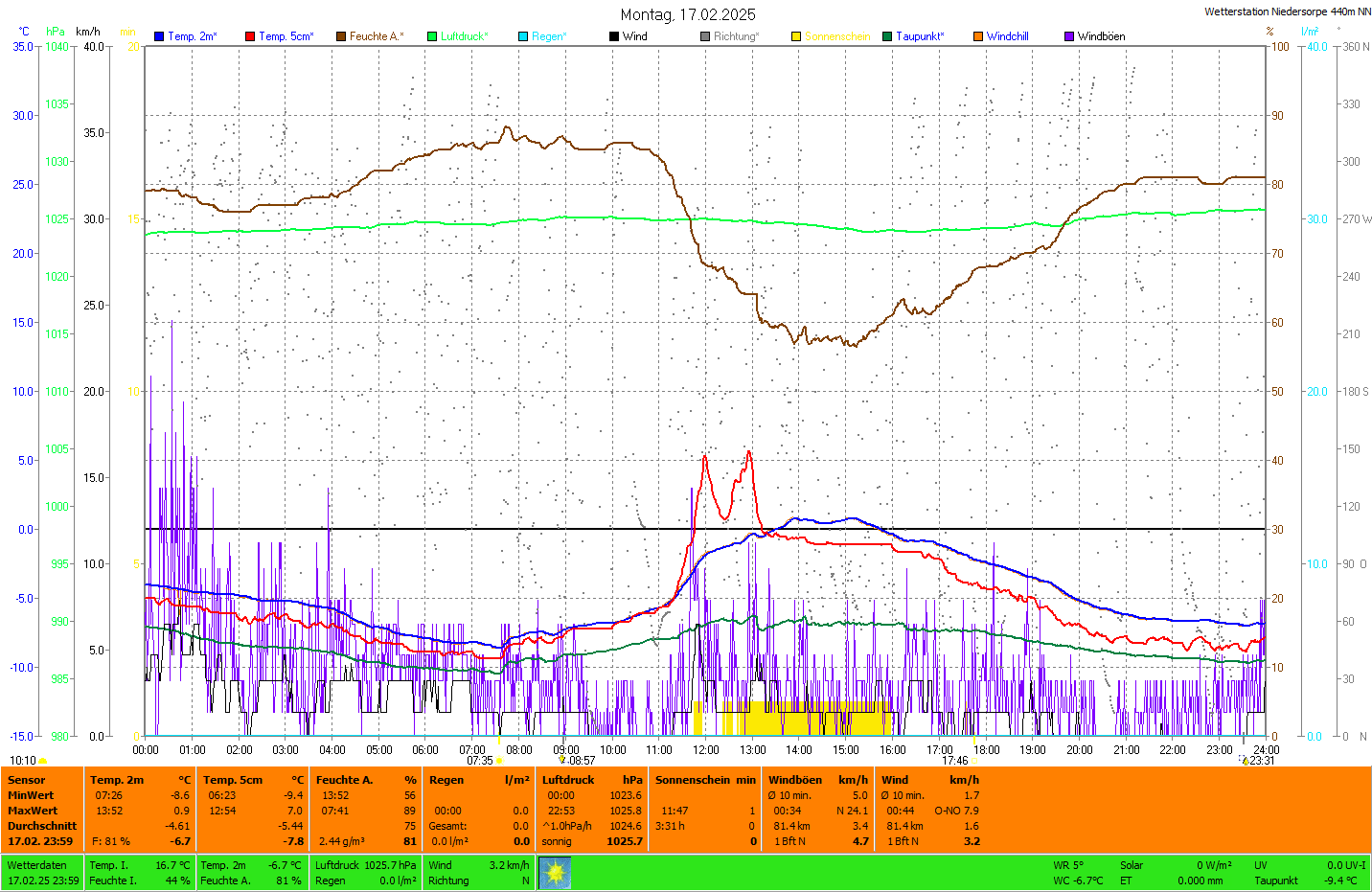
Task: Click the moonrise marker at 23:31
Action: pos(1246,761)
